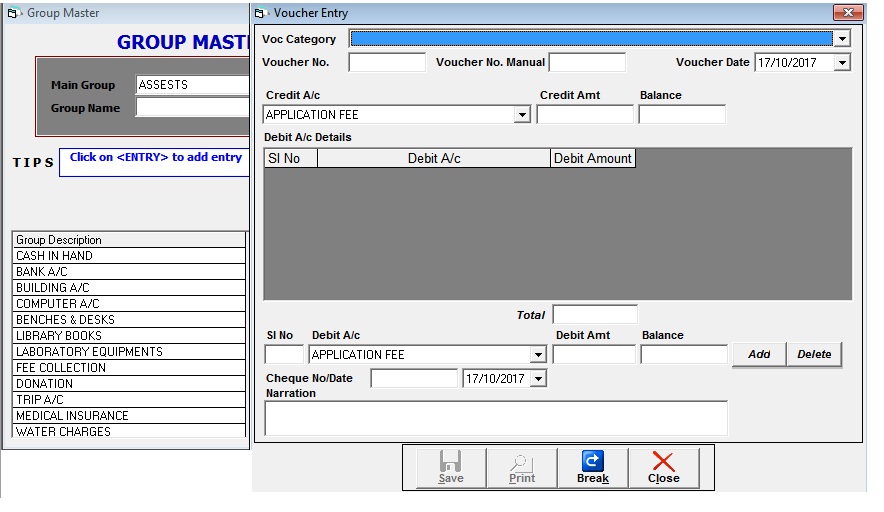The width and height of the screenshot is (884, 512).
Task: Click the Voucher No. Manual field
Action: coord(587,62)
